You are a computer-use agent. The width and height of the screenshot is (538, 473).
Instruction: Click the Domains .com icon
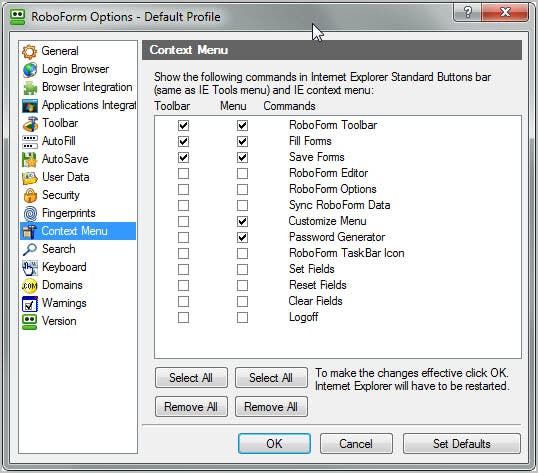click(x=30, y=286)
